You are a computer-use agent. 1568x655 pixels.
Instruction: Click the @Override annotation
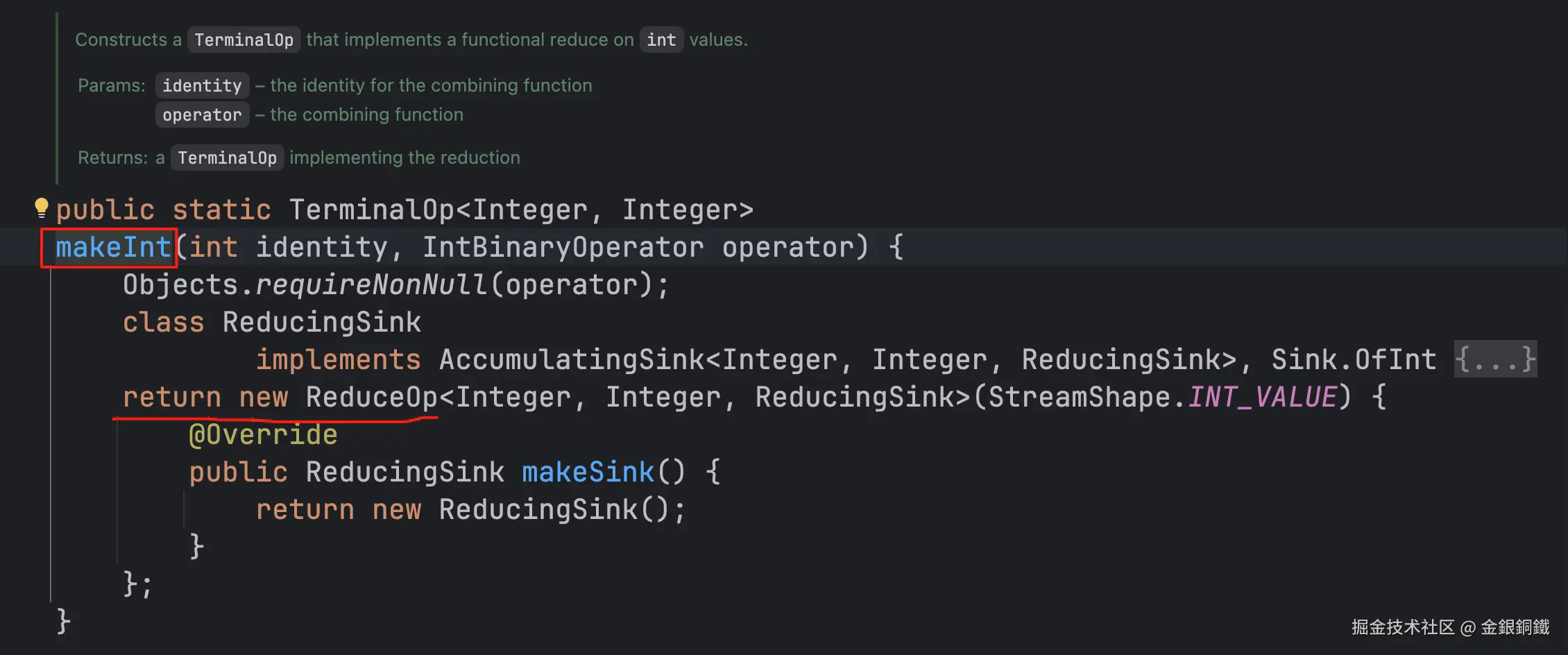tap(263, 435)
